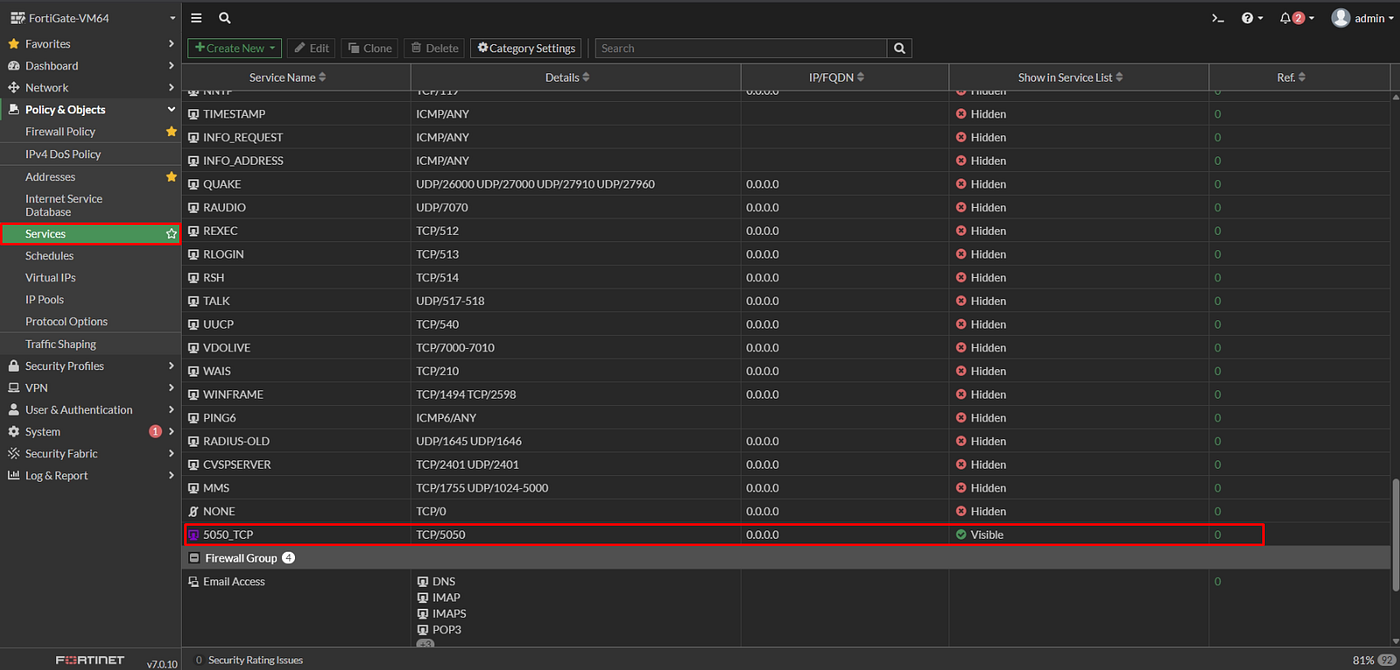Click the Clone button

point(369,48)
